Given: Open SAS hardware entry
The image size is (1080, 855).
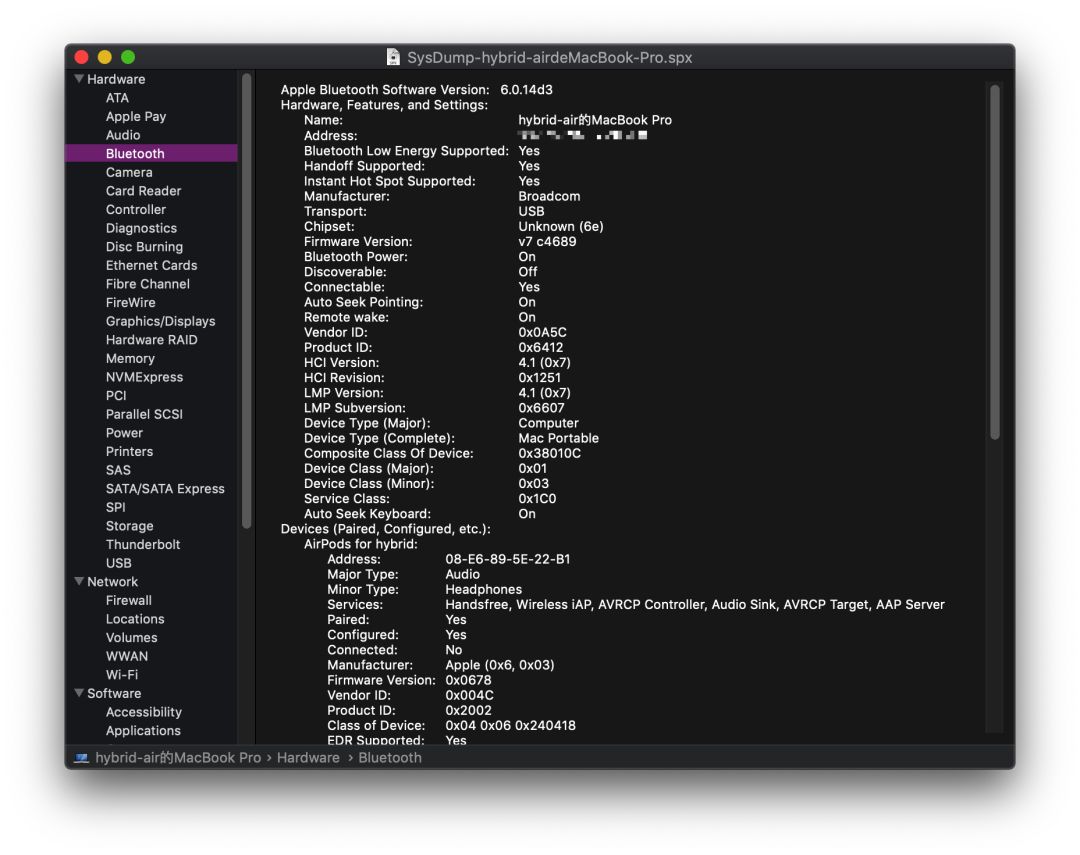Looking at the screenshot, I should click(x=118, y=470).
